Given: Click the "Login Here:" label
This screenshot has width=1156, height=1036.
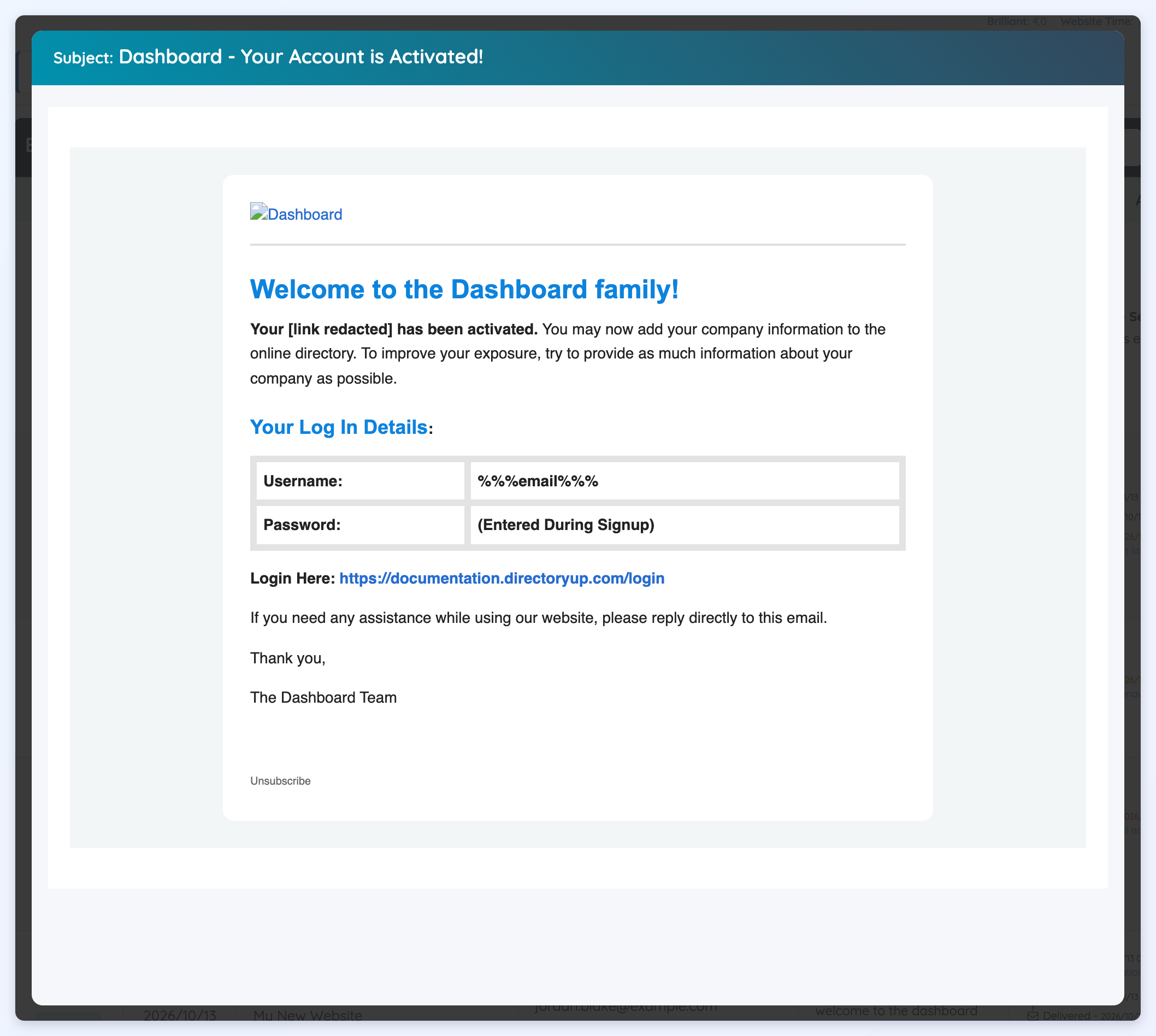Looking at the screenshot, I should tap(293, 578).
